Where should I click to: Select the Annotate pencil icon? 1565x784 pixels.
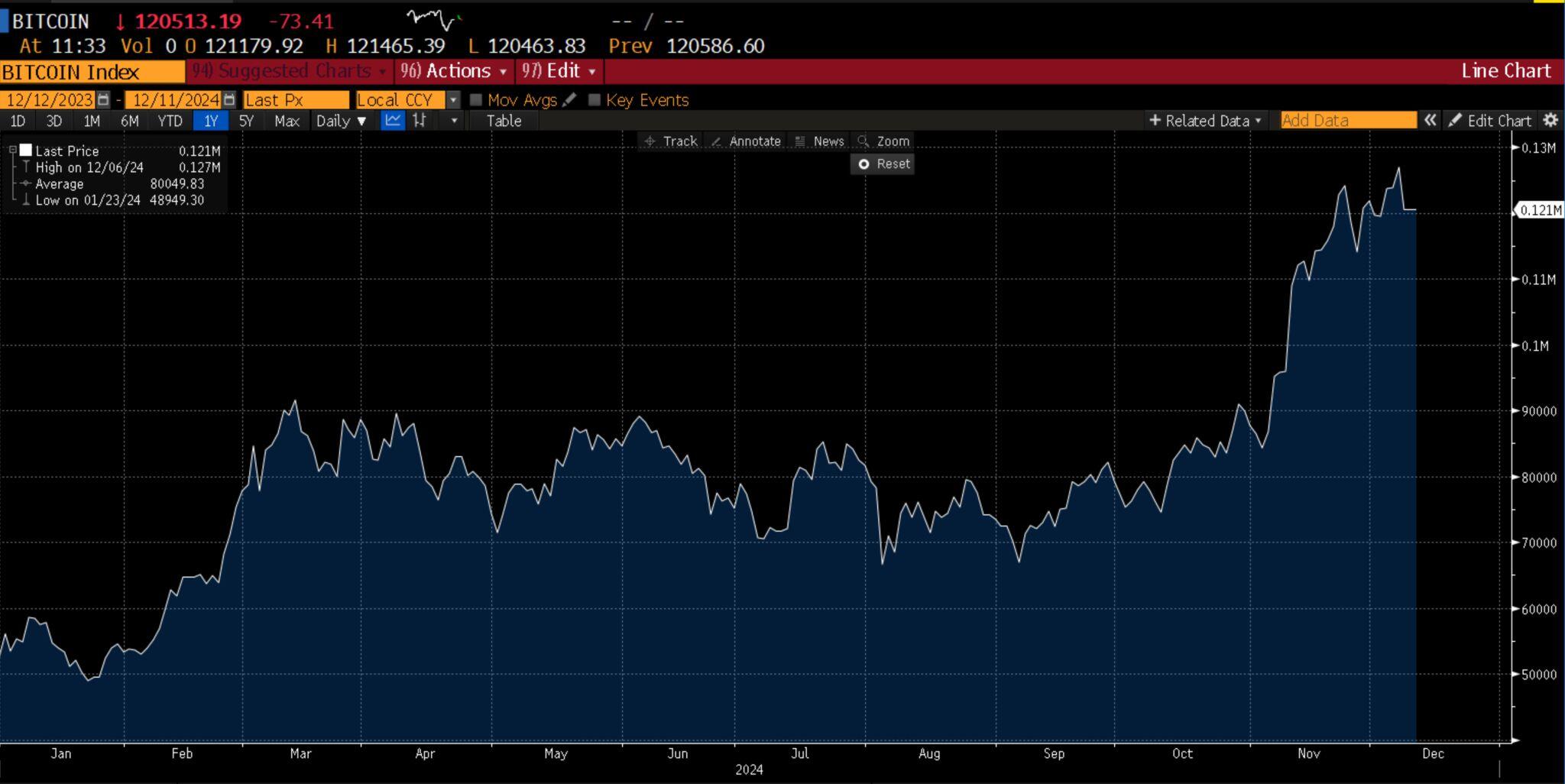[x=717, y=141]
